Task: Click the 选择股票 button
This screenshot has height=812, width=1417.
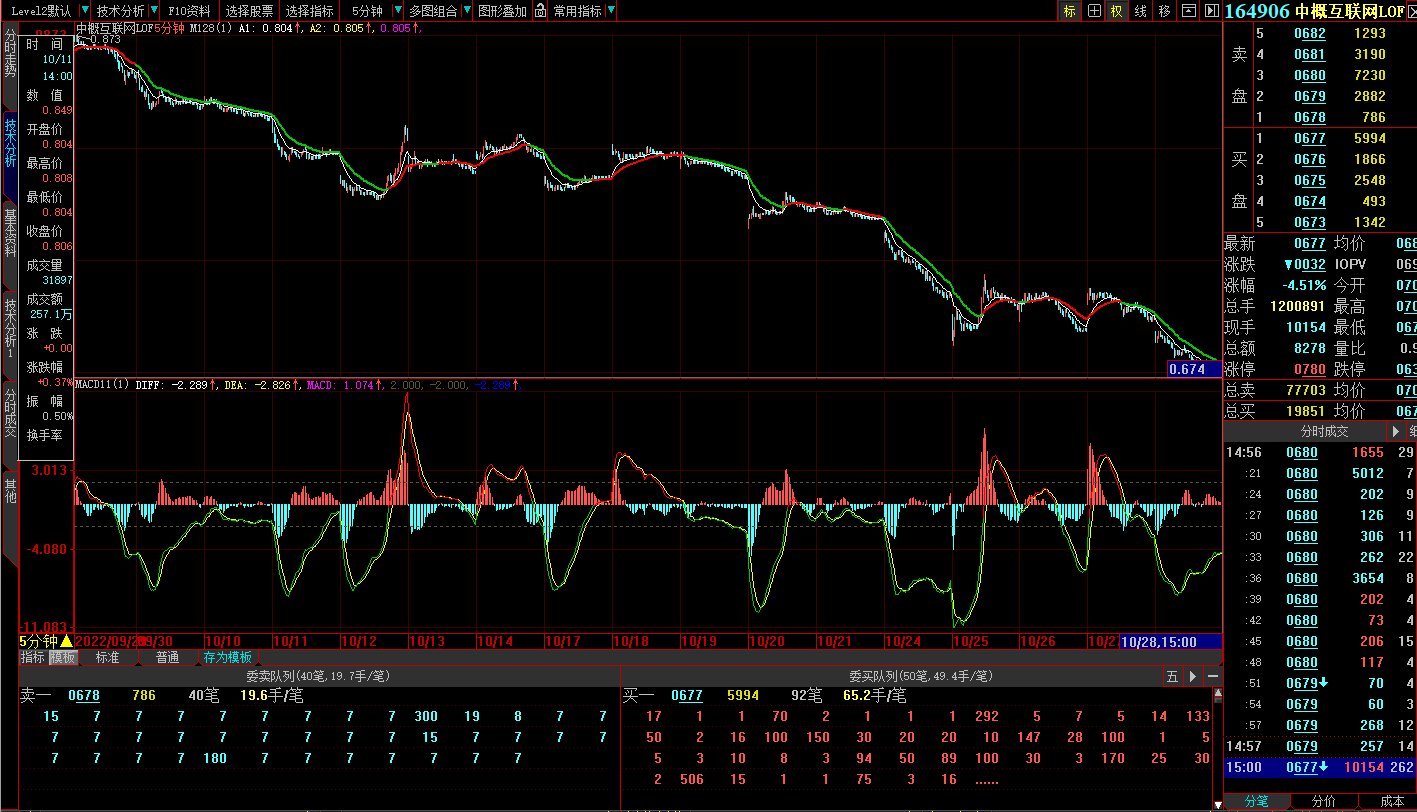Action: click(249, 11)
